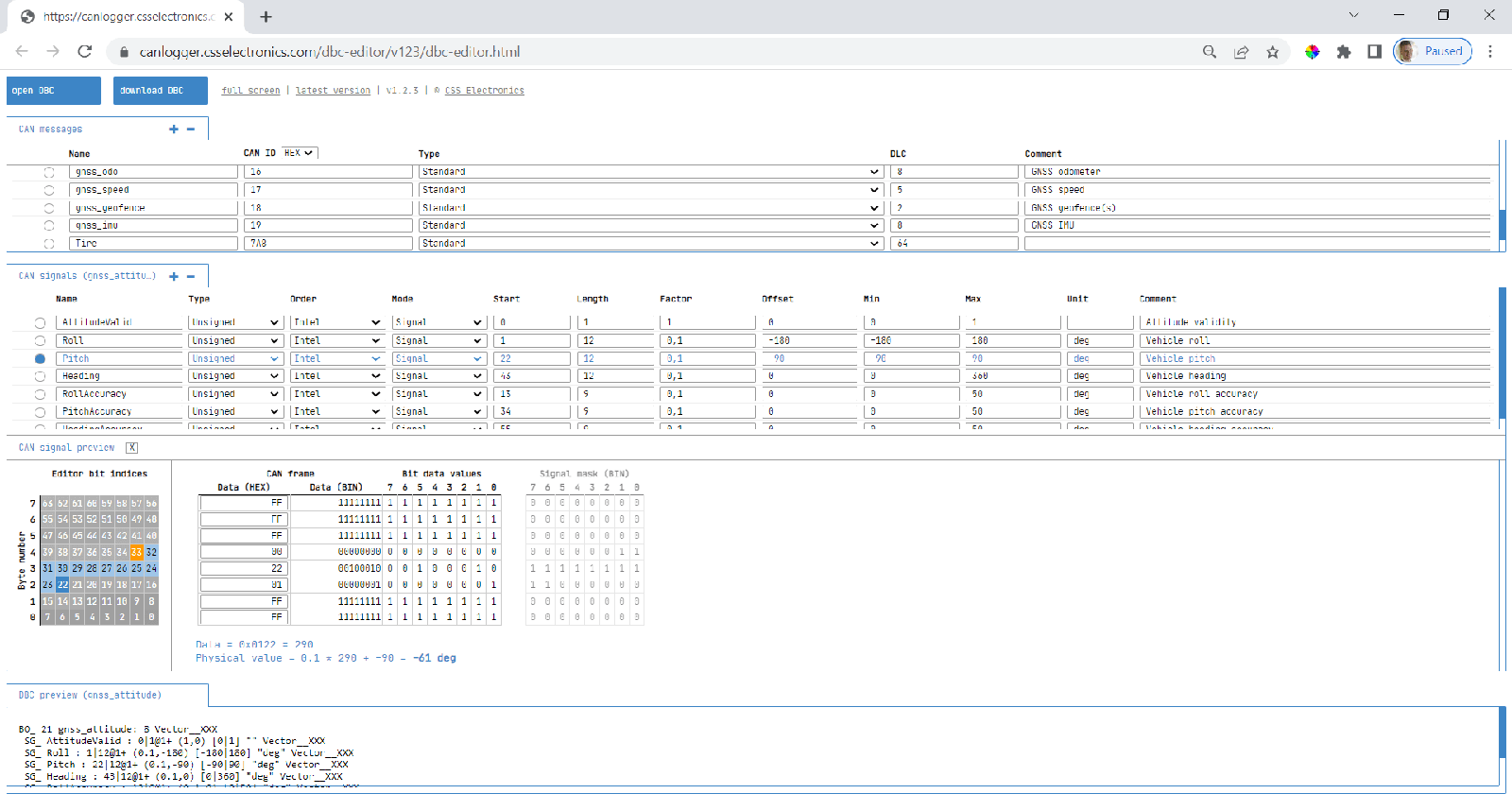Click the download DBC button
Viewport: 1512px width, 811px height.
tap(161, 91)
